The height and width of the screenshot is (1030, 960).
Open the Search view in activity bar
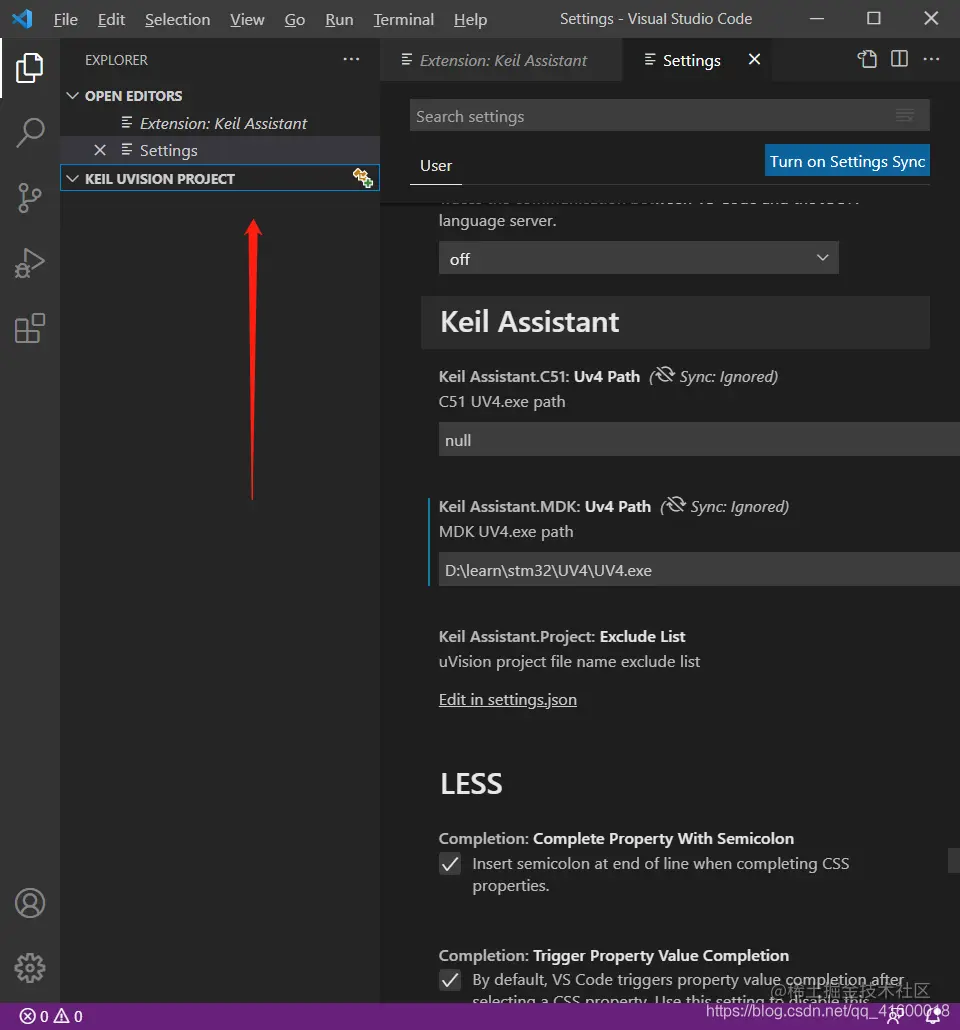click(x=30, y=133)
